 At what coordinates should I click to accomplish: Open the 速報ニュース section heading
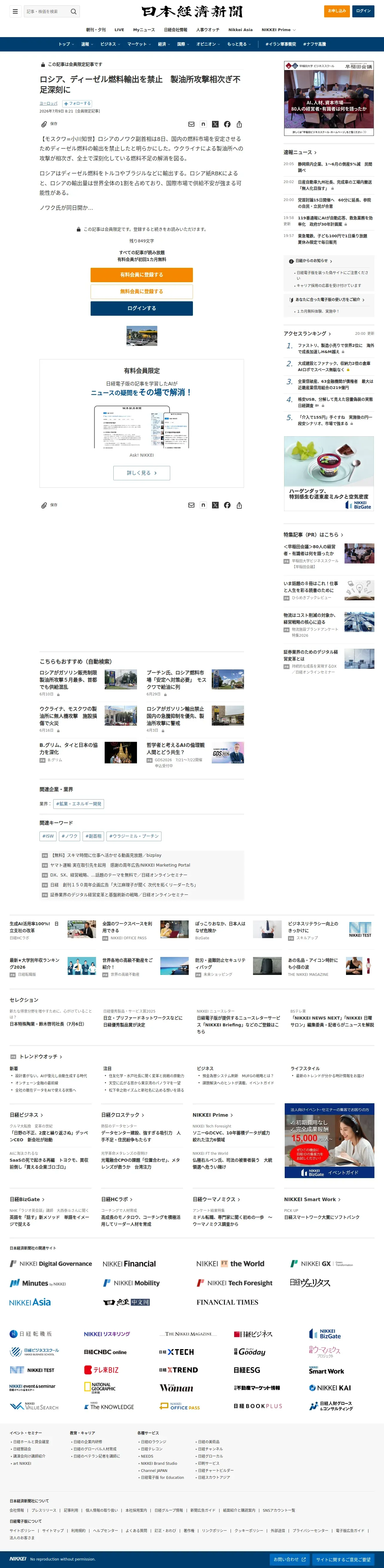[x=300, y=153]
